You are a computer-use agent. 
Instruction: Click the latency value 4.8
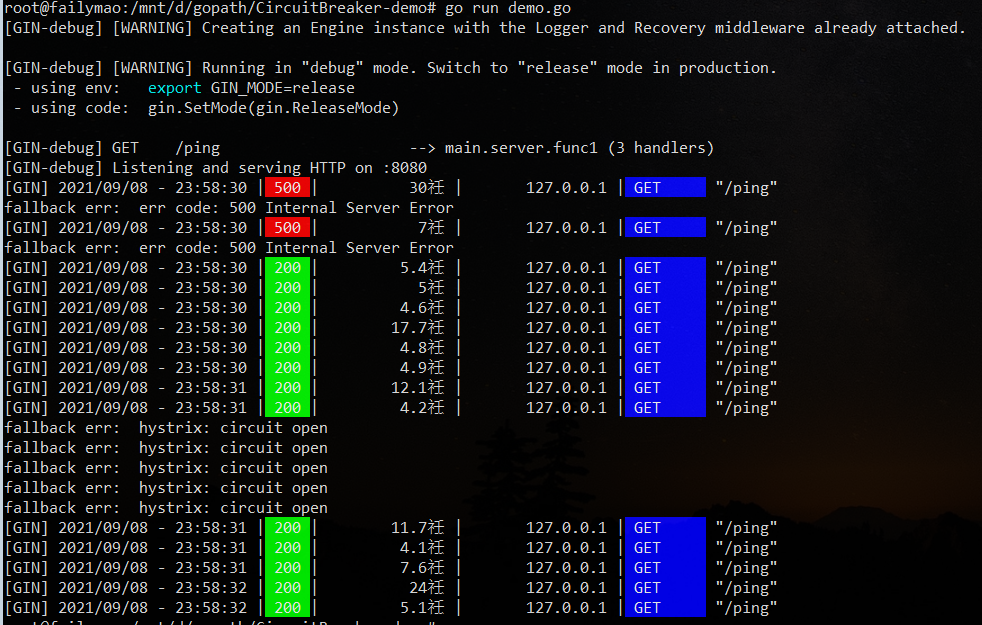point(422,348)
